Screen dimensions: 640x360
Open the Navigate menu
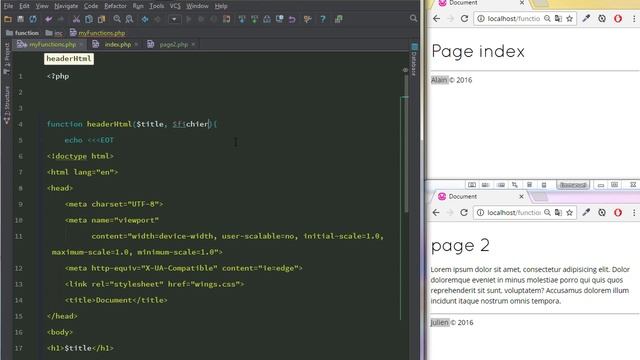(66, 6)
